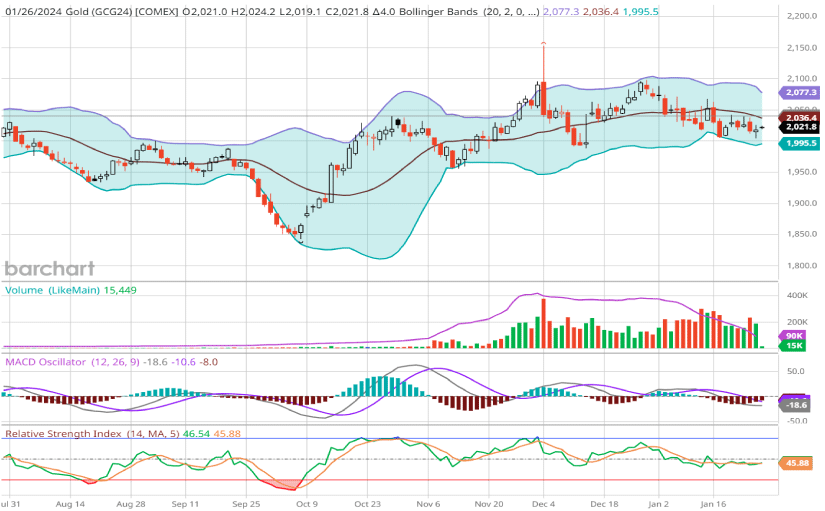Click the magenta 90K volume average tag
This screenshot has width=825, height=511.
[x=796, y=335]
